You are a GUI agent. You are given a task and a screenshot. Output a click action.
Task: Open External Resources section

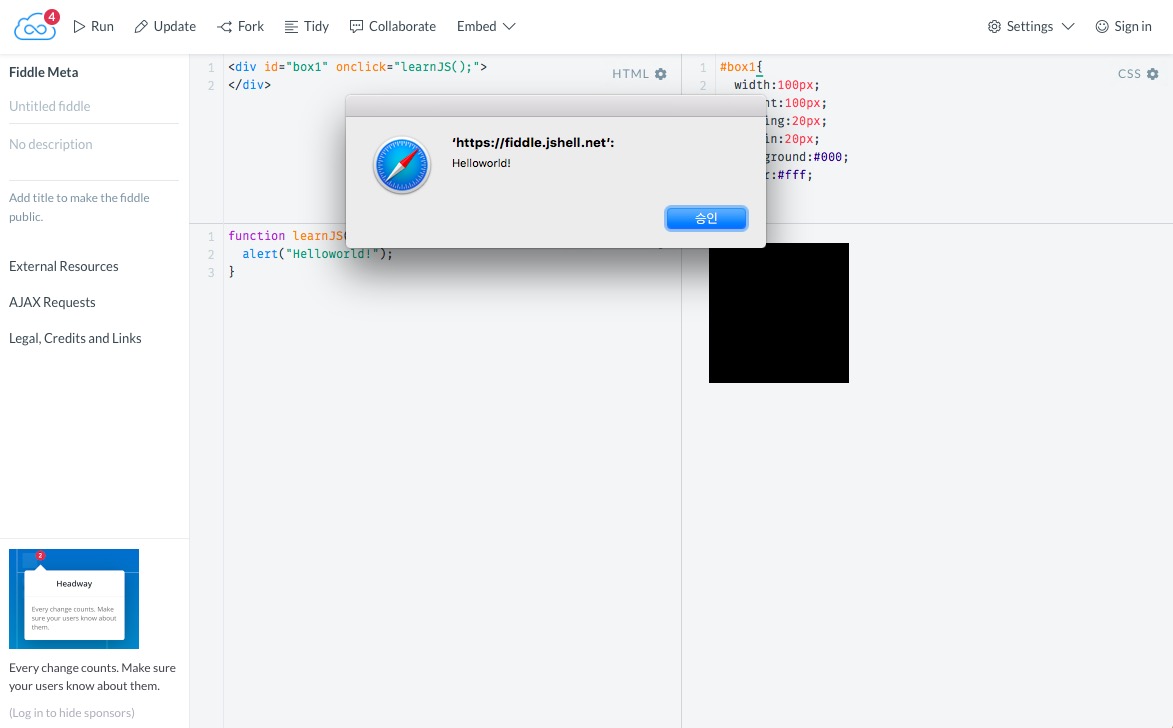coord(64,266)
